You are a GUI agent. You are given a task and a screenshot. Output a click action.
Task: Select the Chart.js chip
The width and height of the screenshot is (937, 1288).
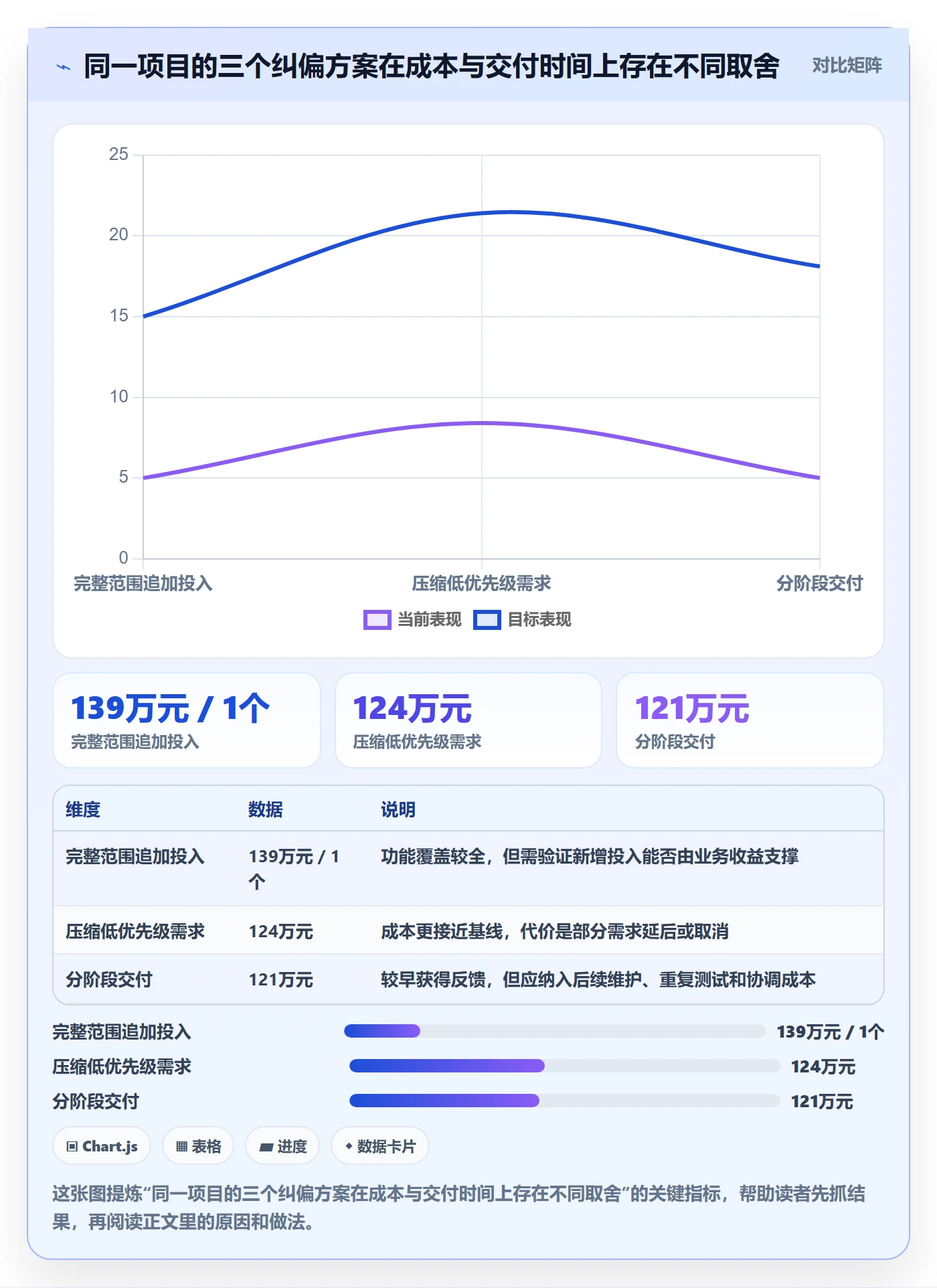[102, 1146]
